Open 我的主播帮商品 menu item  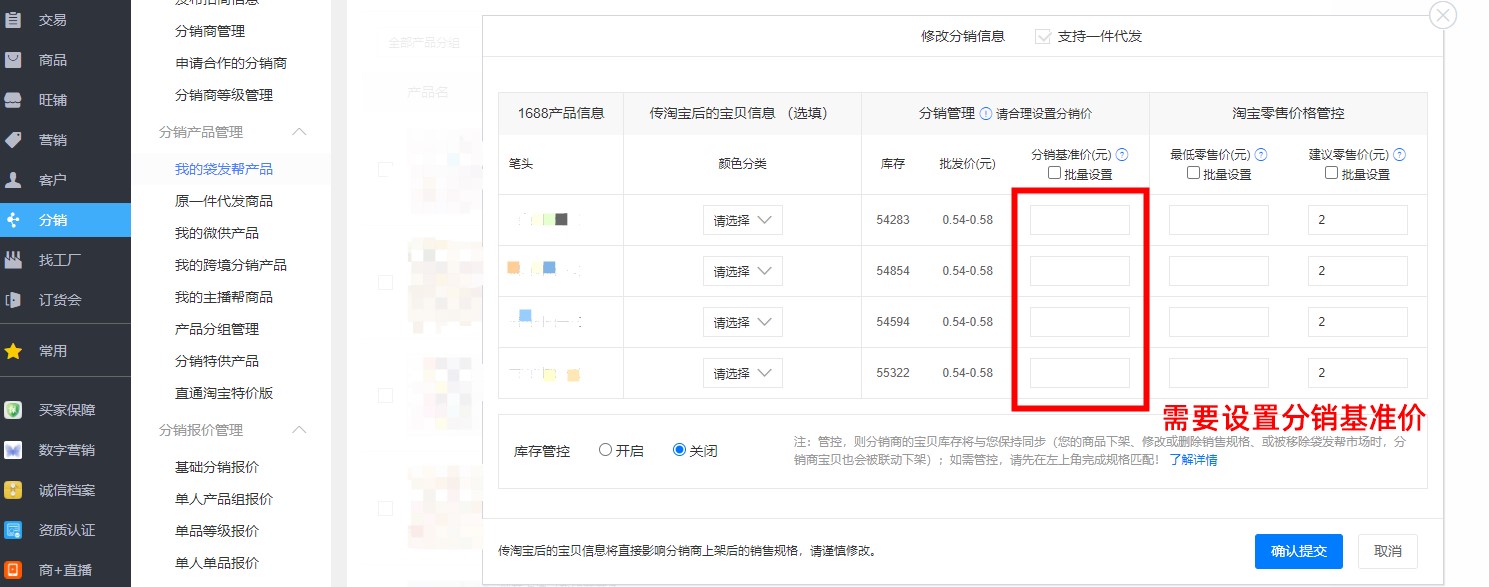(x=224, y=297)
